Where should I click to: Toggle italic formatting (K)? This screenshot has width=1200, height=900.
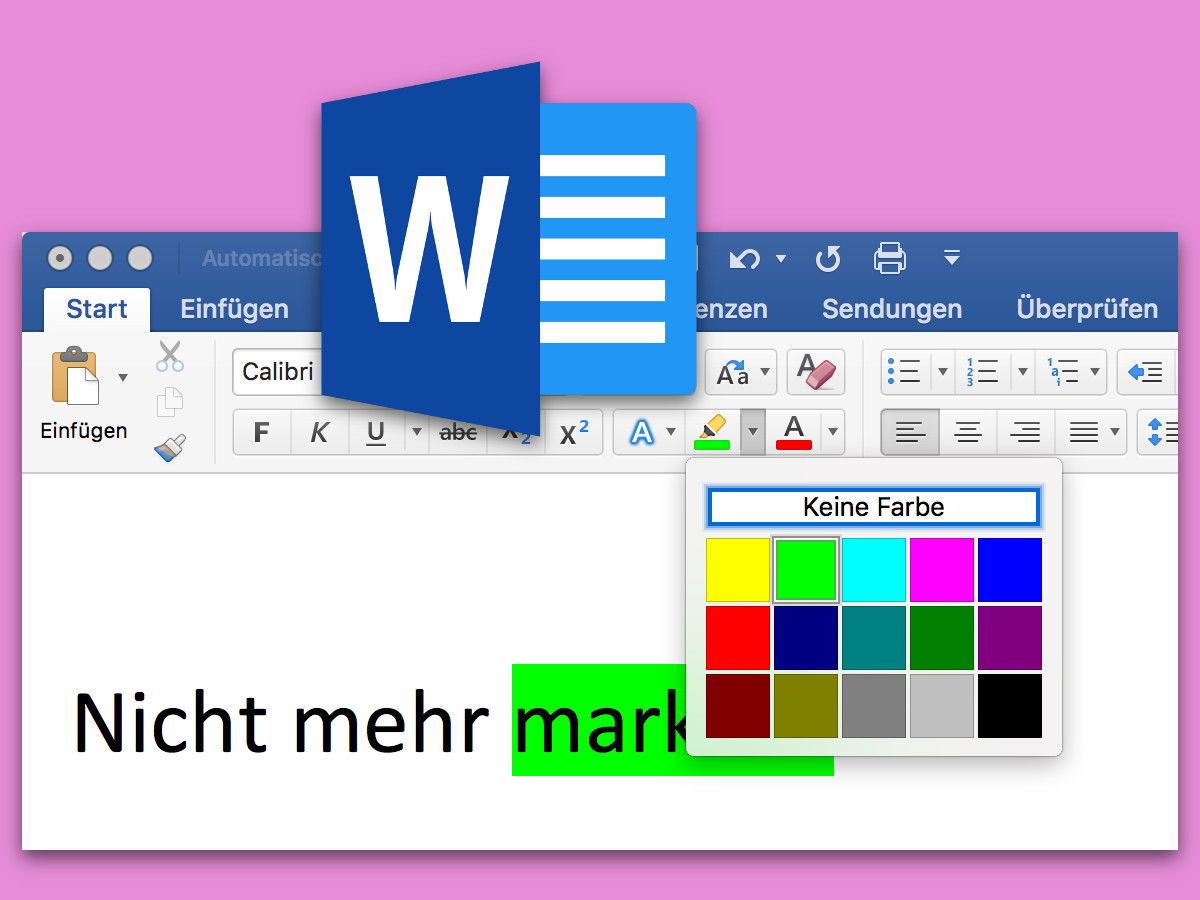pos(319,432)
